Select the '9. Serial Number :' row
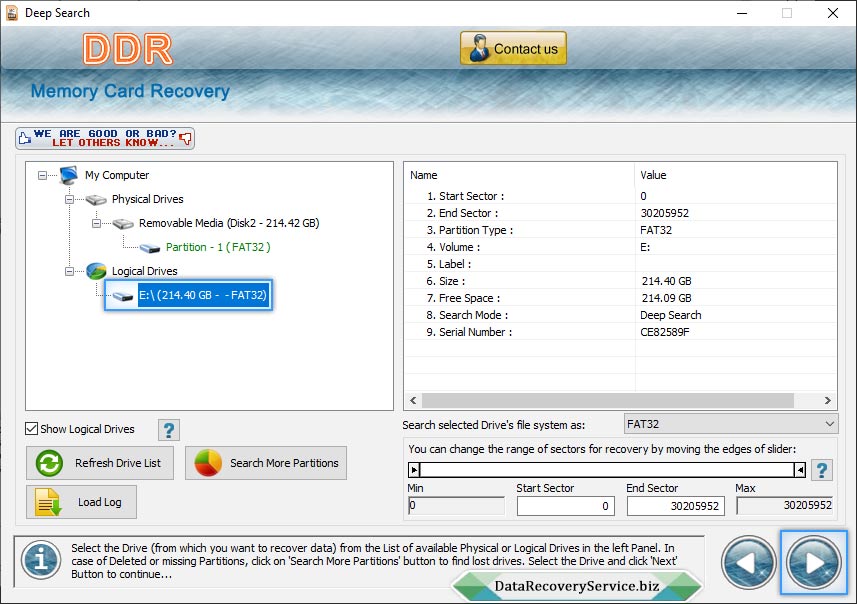Screen dimensions: 857x604 coord(621,331)
